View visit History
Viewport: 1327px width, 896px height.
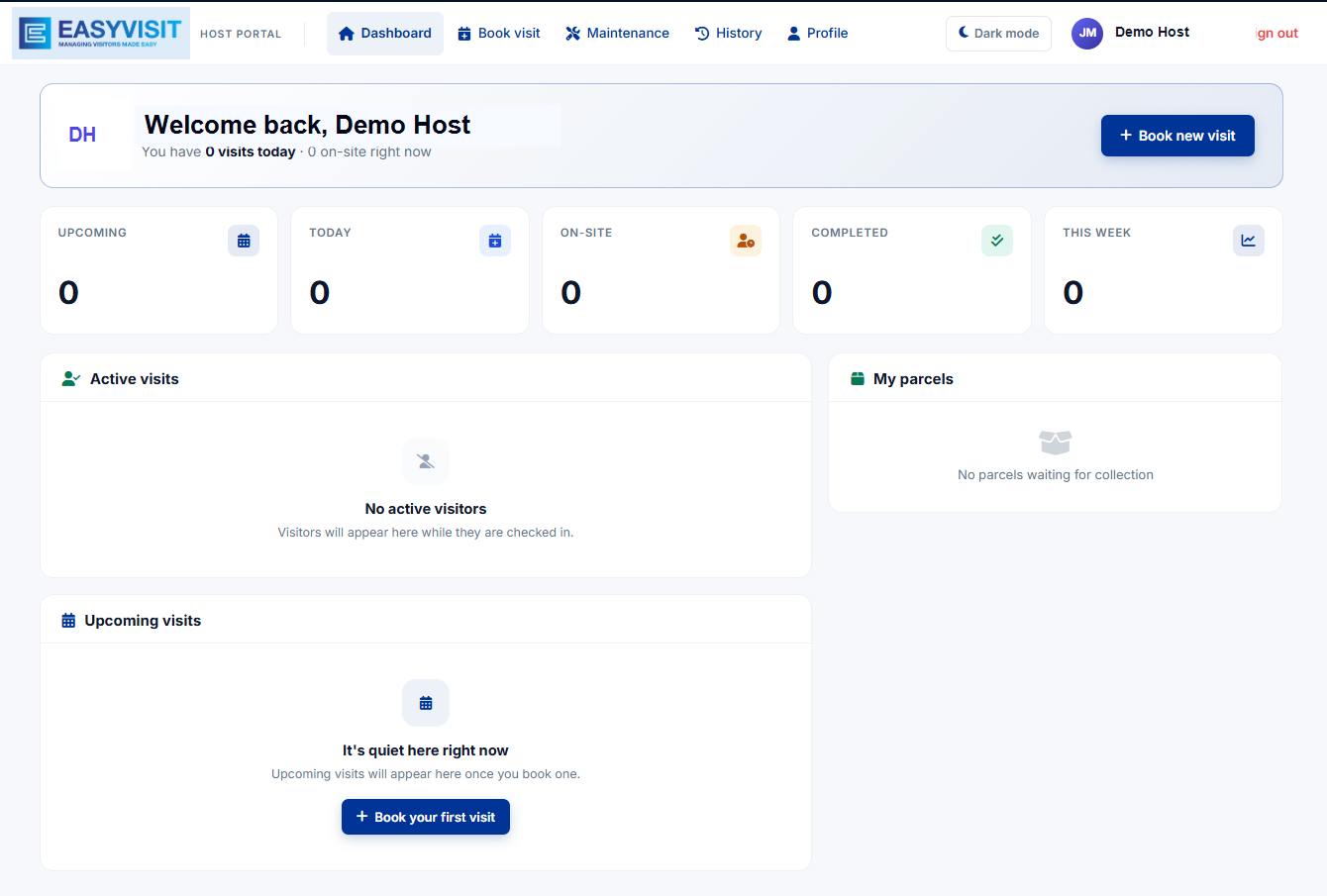(729, 34)
